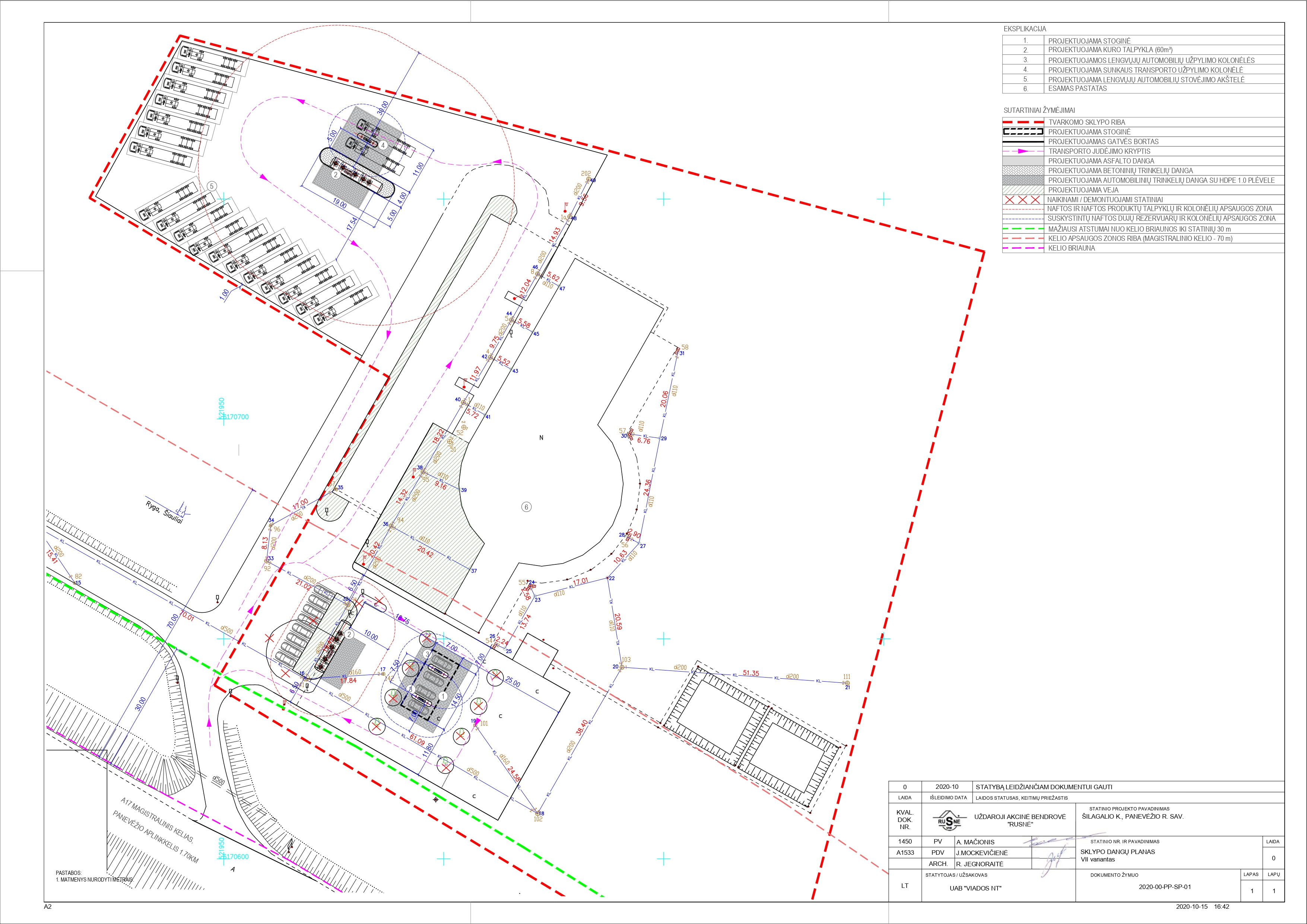Click the 'Ryga, Šiauliai' direction label
The width and height of the screenshot is (1307, 924).
pyautogui.click(x=165, y=512)
